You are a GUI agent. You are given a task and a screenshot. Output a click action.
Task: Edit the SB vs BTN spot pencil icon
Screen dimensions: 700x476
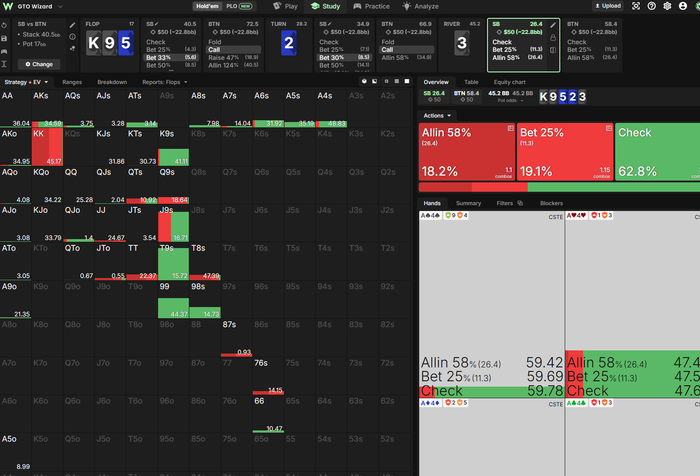point(72,25)
